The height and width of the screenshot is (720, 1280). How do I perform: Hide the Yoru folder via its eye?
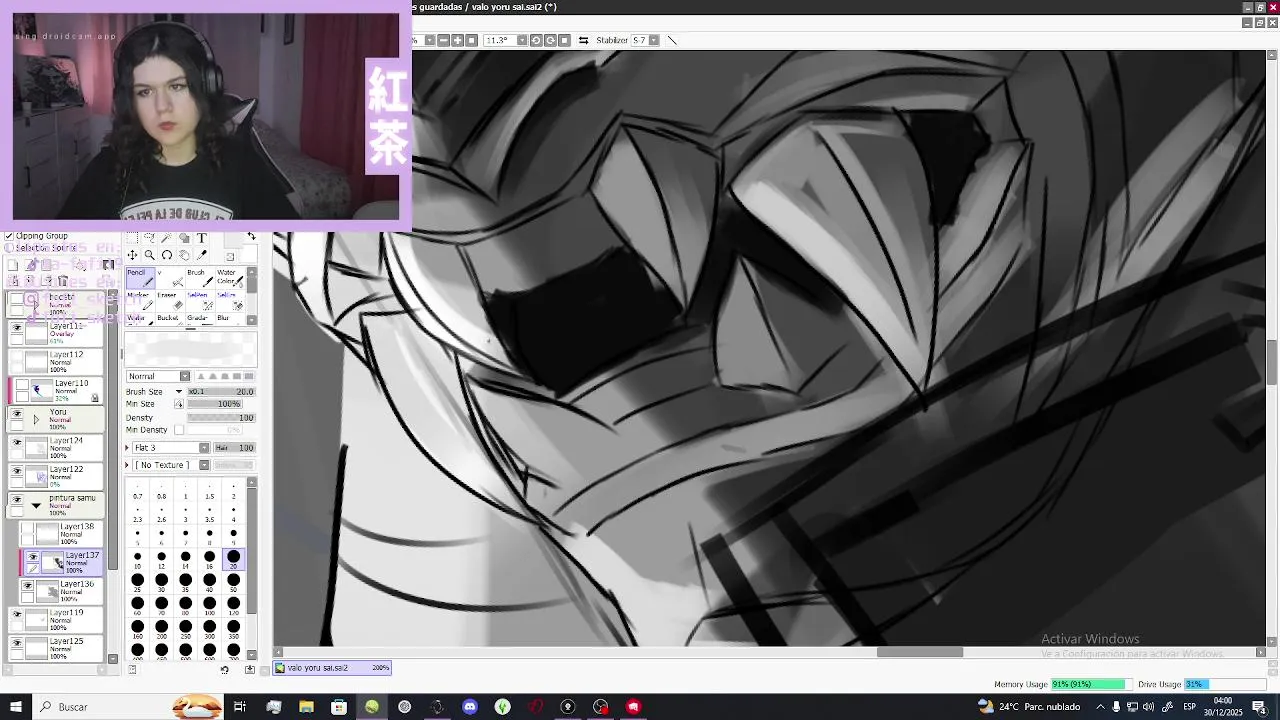pos(16,413)
